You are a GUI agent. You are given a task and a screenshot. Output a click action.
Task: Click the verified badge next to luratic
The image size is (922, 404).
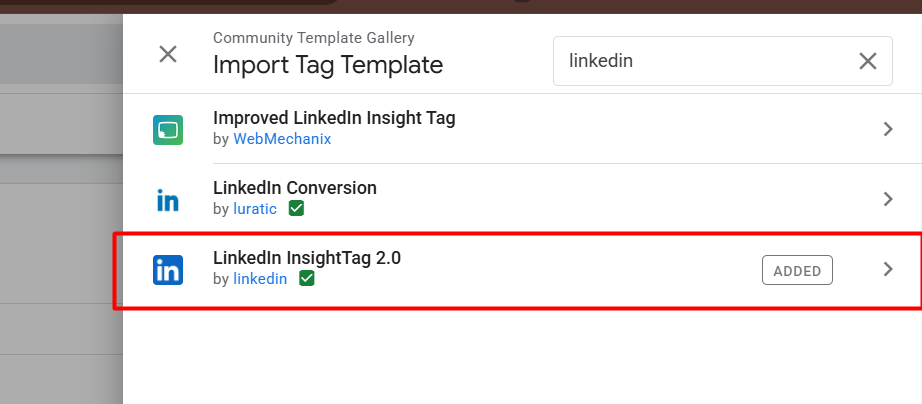[296, 209]
